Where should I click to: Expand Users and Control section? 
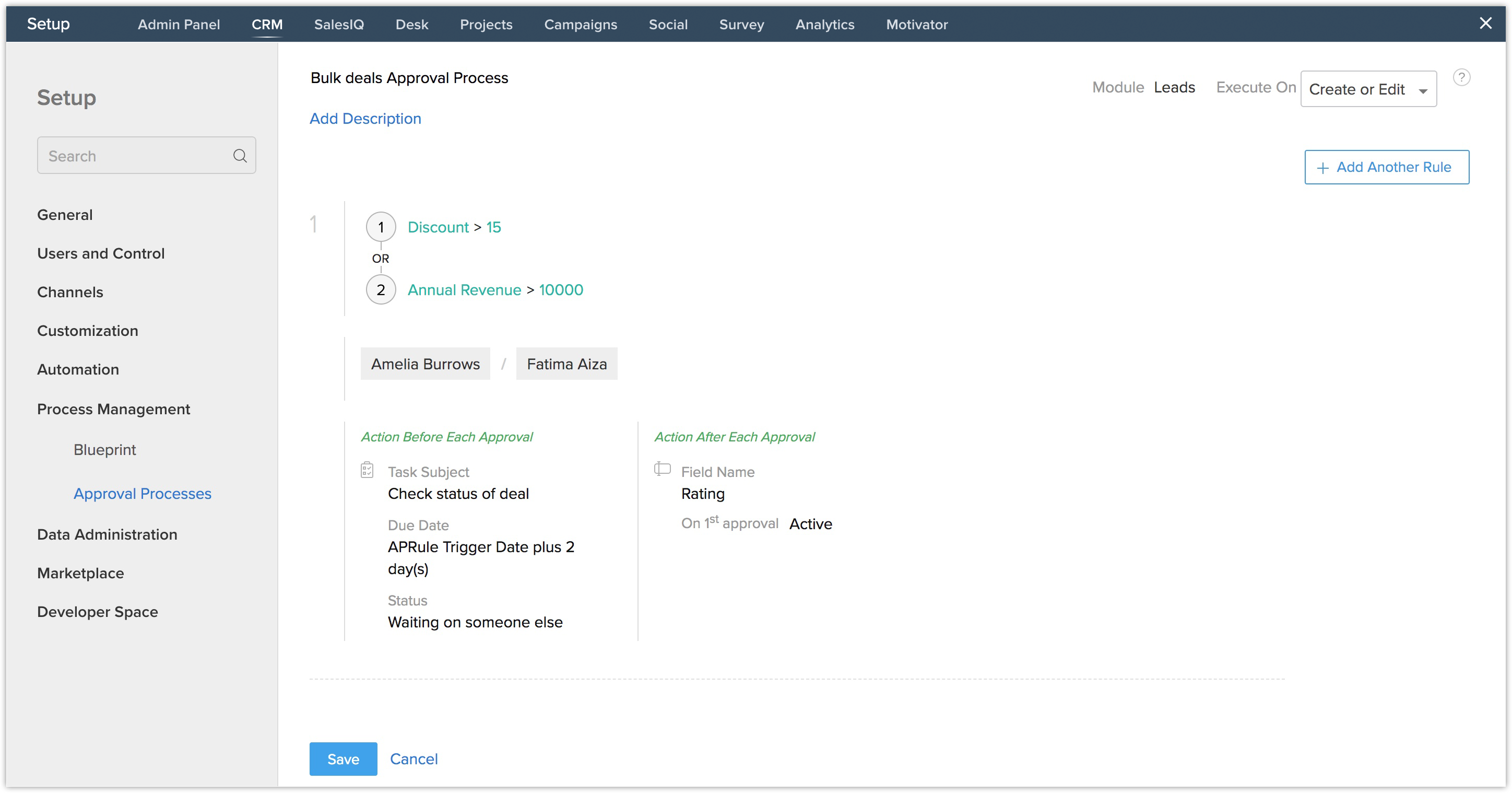100,253
